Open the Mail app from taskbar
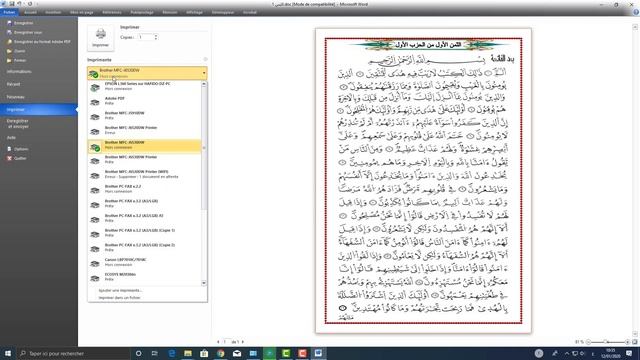This screenshot has width=640, height=360. tap(237, 353)
